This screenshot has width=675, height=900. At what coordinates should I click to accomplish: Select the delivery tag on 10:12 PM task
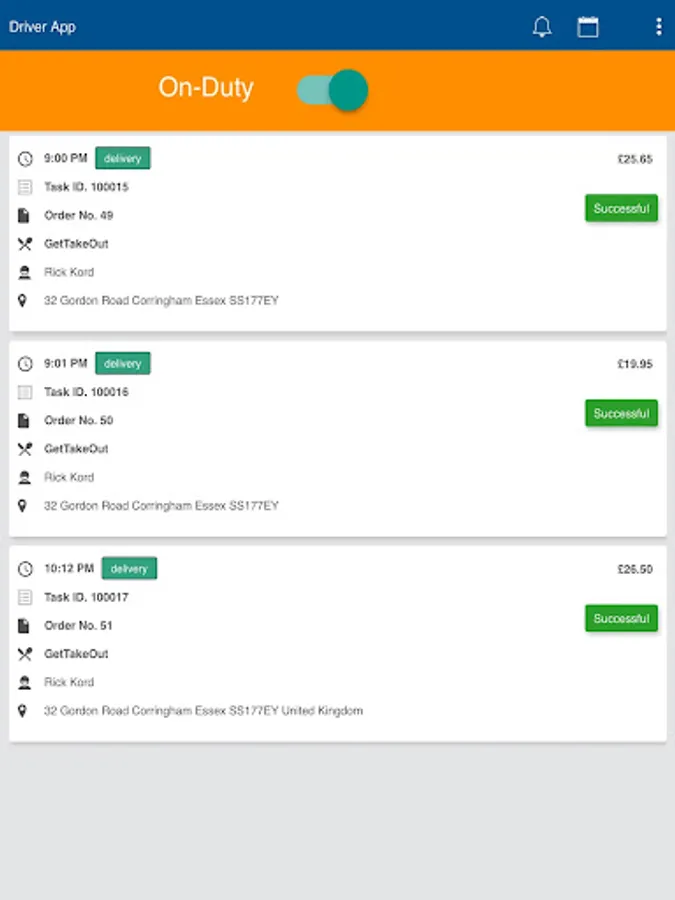pos(129,568)
